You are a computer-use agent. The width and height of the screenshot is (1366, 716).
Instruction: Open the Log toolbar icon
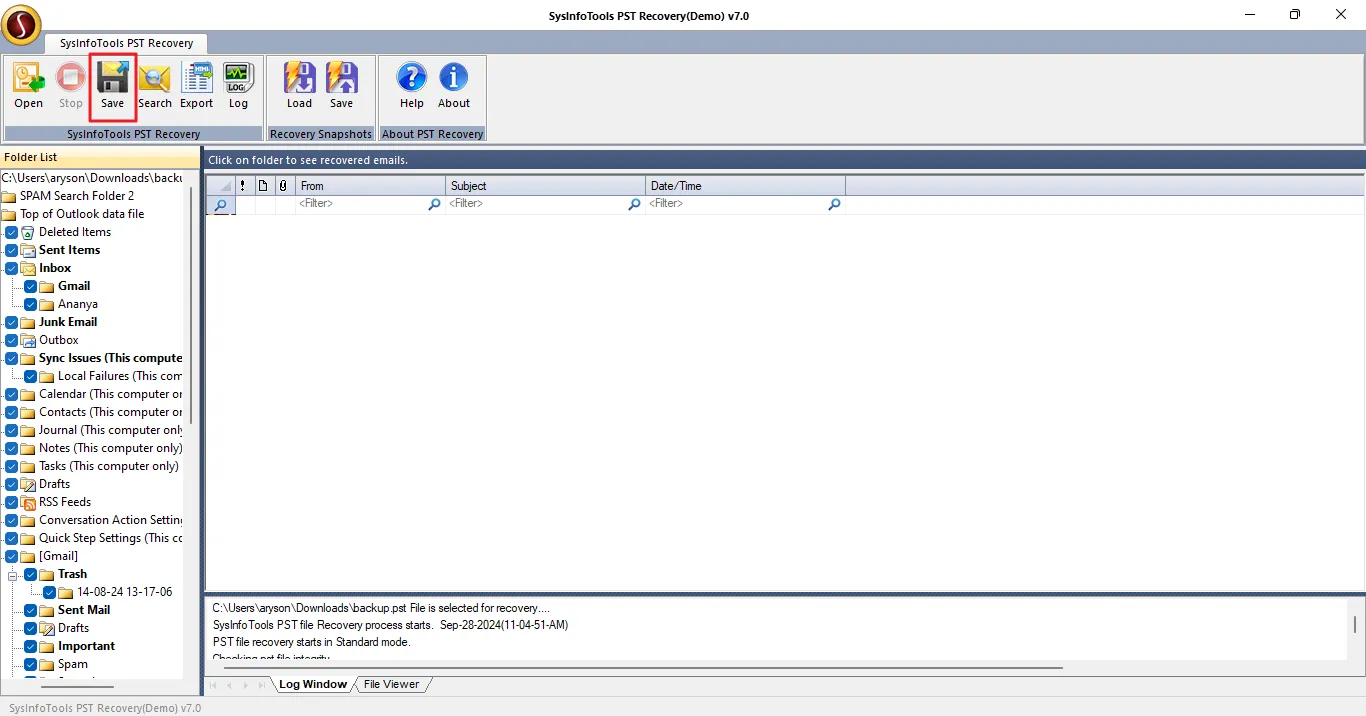pos(238,78)
